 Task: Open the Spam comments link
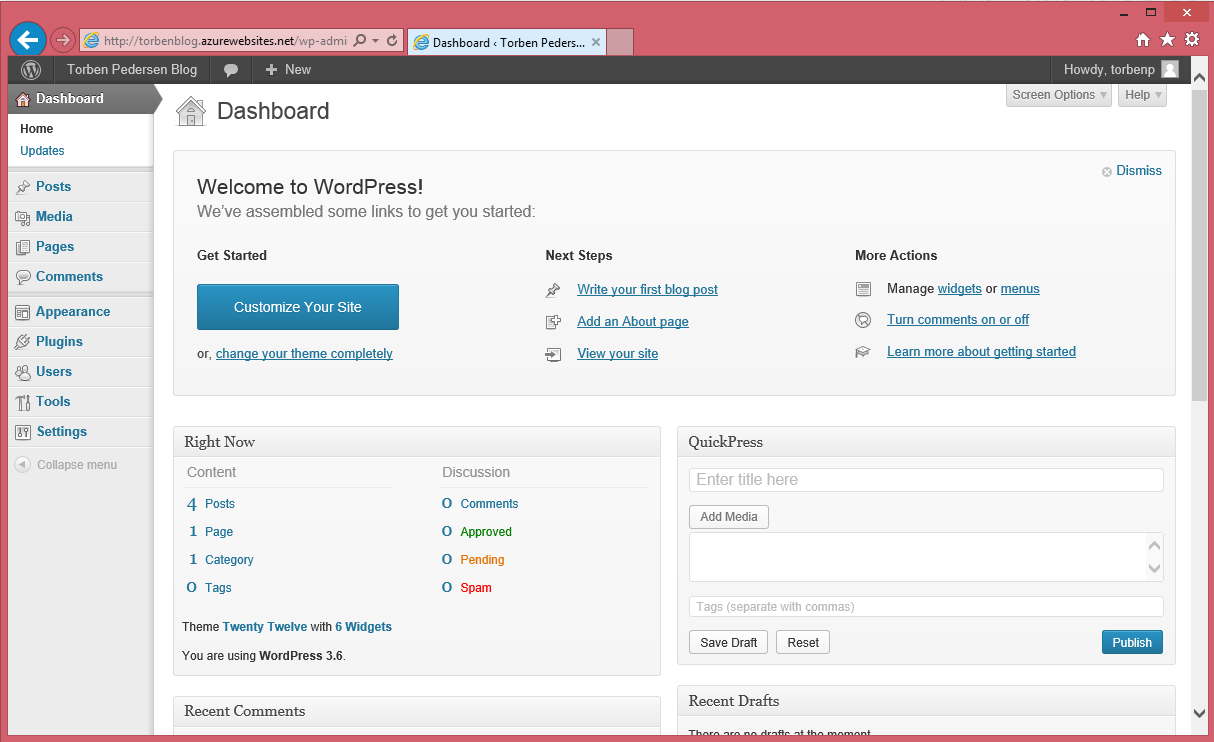[x=476, y=588]
